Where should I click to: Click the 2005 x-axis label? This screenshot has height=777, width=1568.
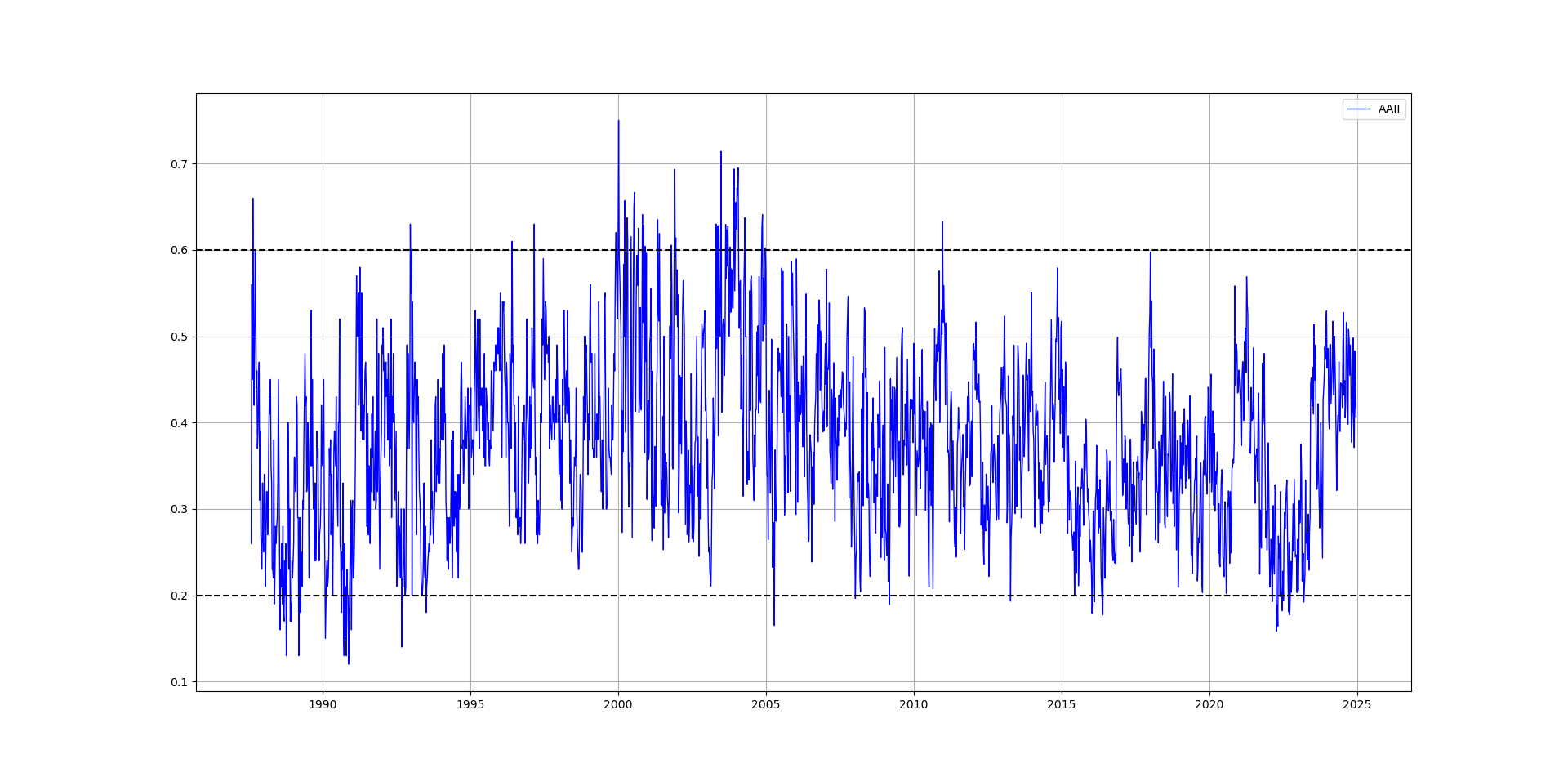(766, 704)
